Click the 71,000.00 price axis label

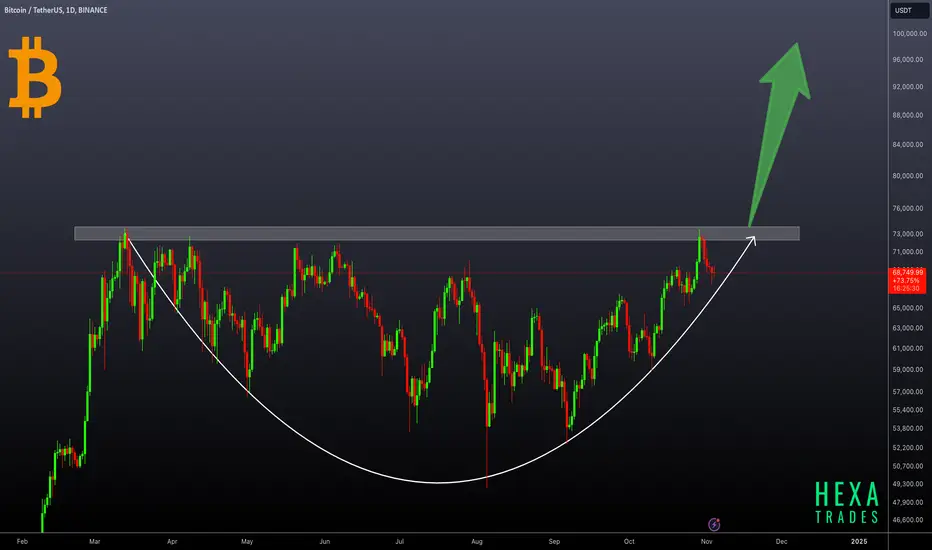(908, 252)
